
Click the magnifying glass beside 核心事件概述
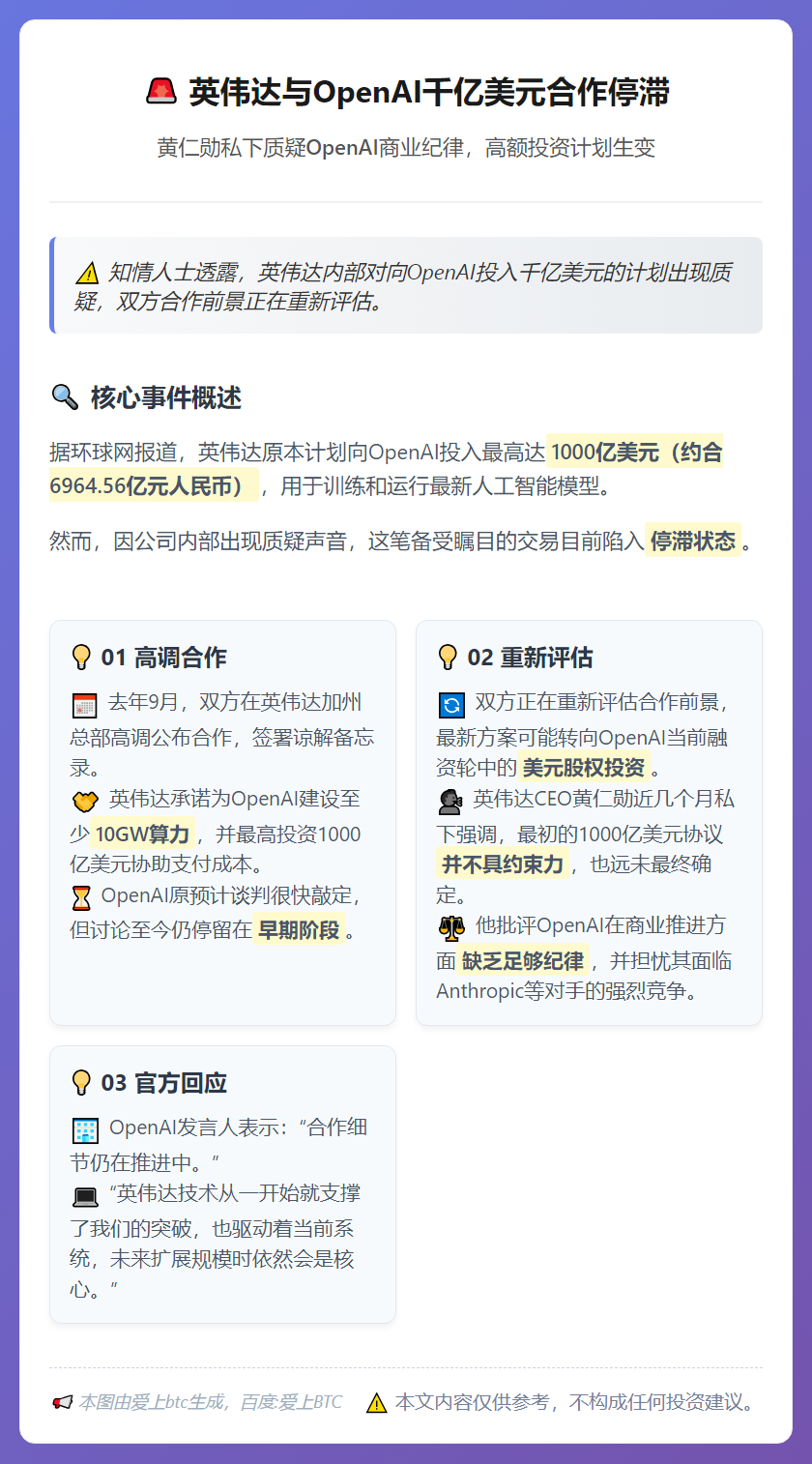(x=64, y=396)
